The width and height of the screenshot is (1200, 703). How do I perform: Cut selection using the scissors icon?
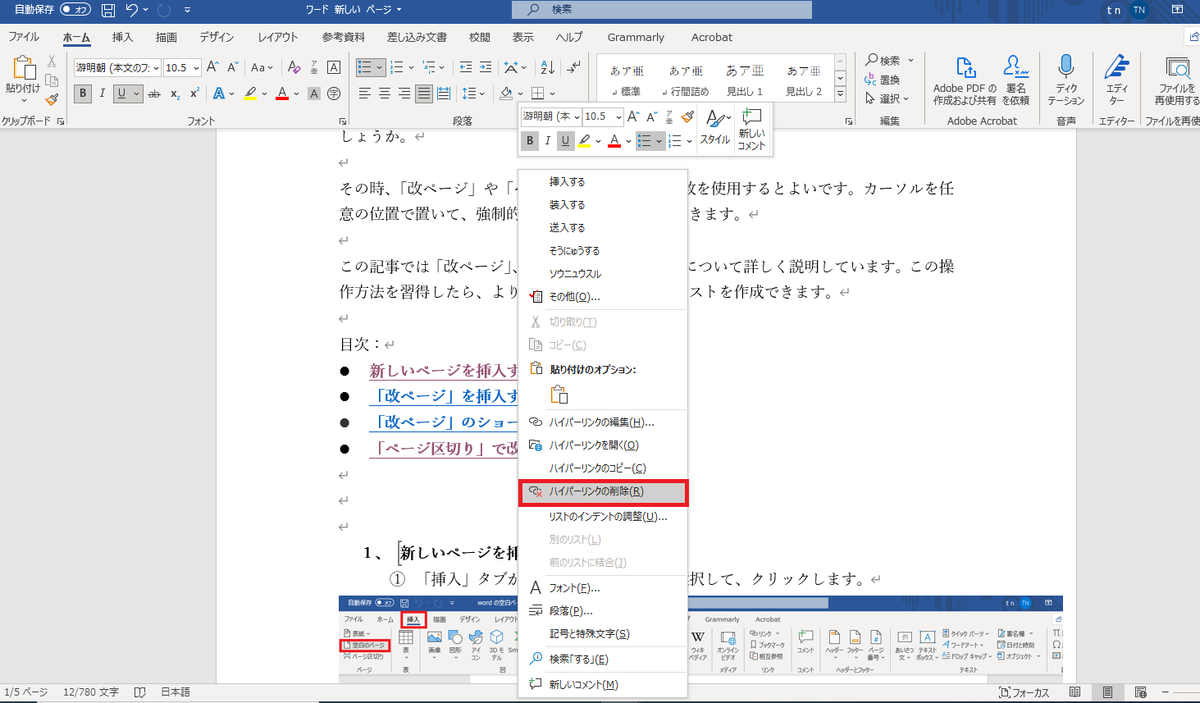click(x=52, y=62)
